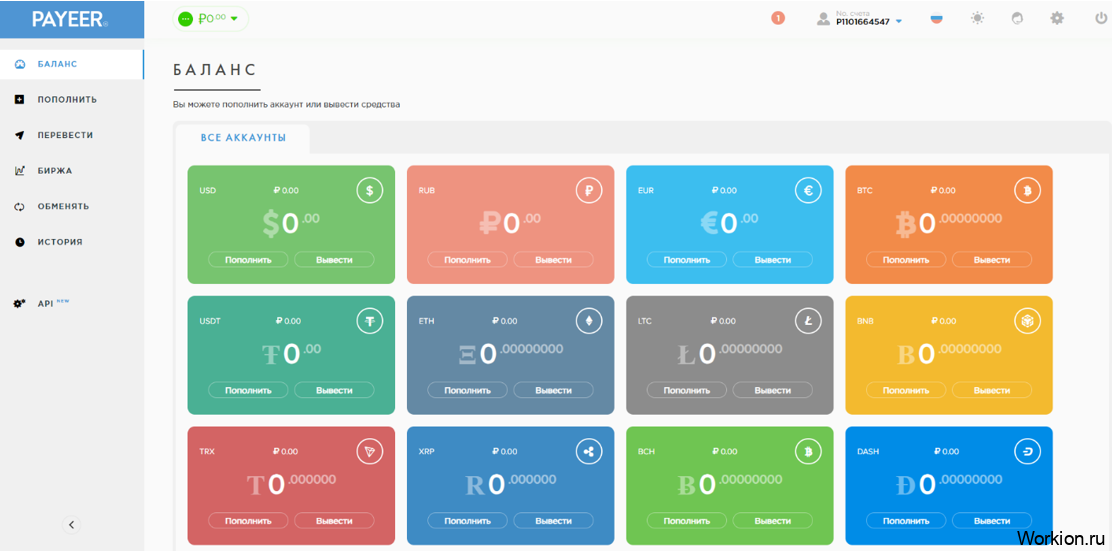This screenshot has width=1112, height=552.
Task: Click the Tron icon on TRX card
Action: [x=369, y=451]
